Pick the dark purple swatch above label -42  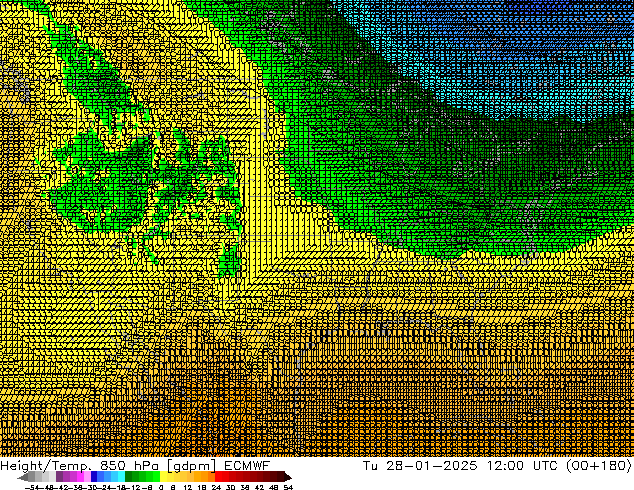[x=59, y=477]
